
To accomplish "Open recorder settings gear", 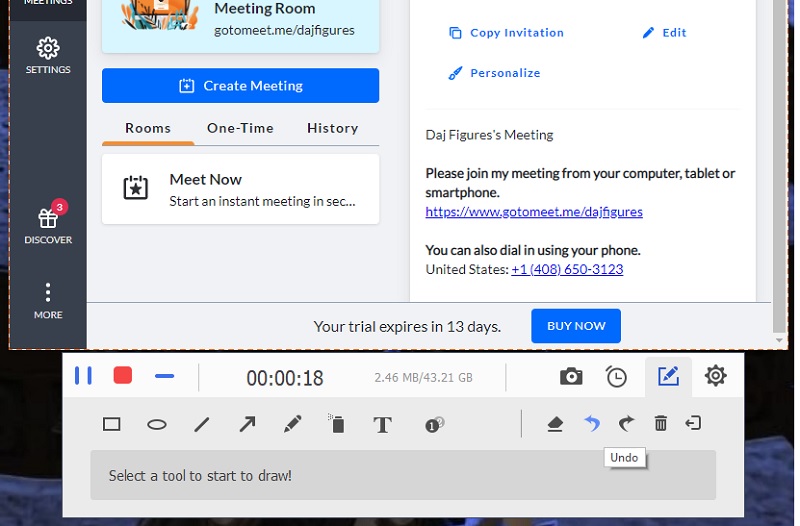I will click(715, 376).
